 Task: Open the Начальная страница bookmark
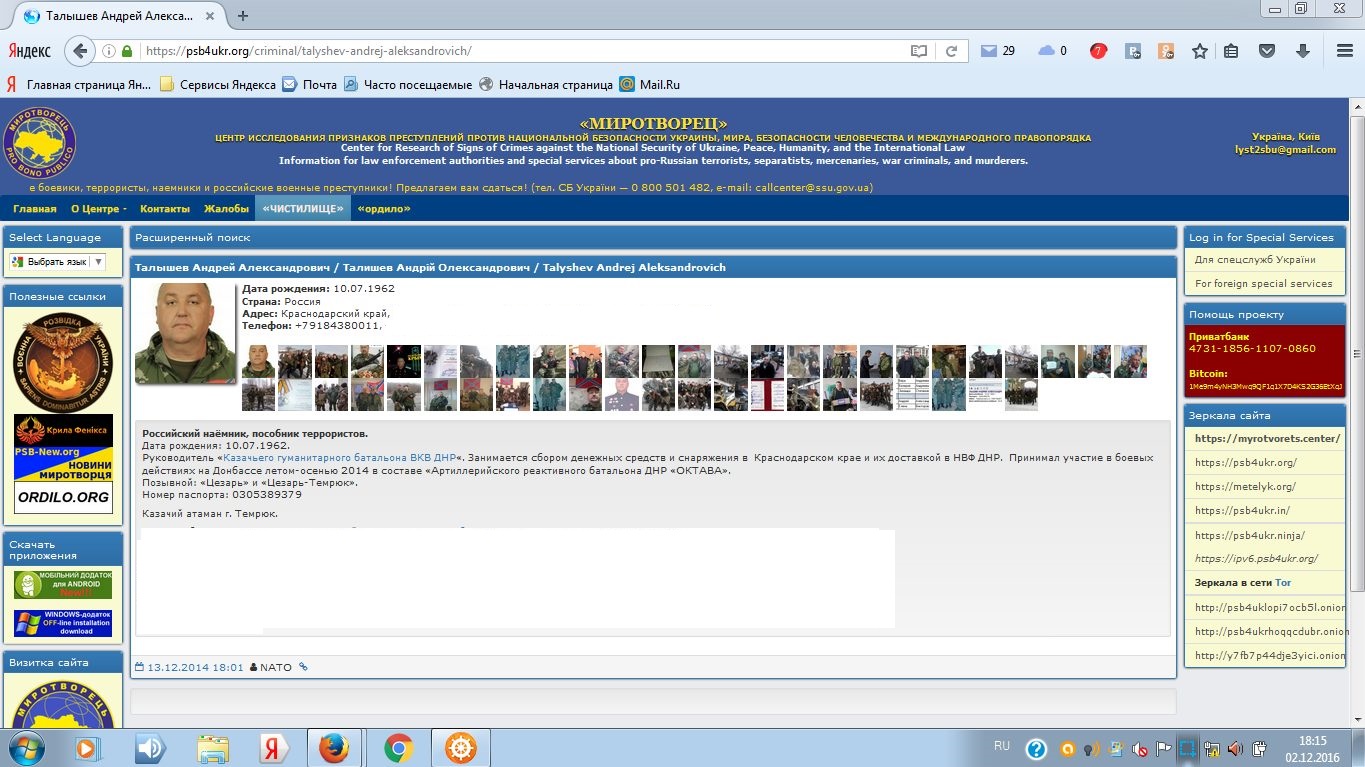[x=546, y=85]
